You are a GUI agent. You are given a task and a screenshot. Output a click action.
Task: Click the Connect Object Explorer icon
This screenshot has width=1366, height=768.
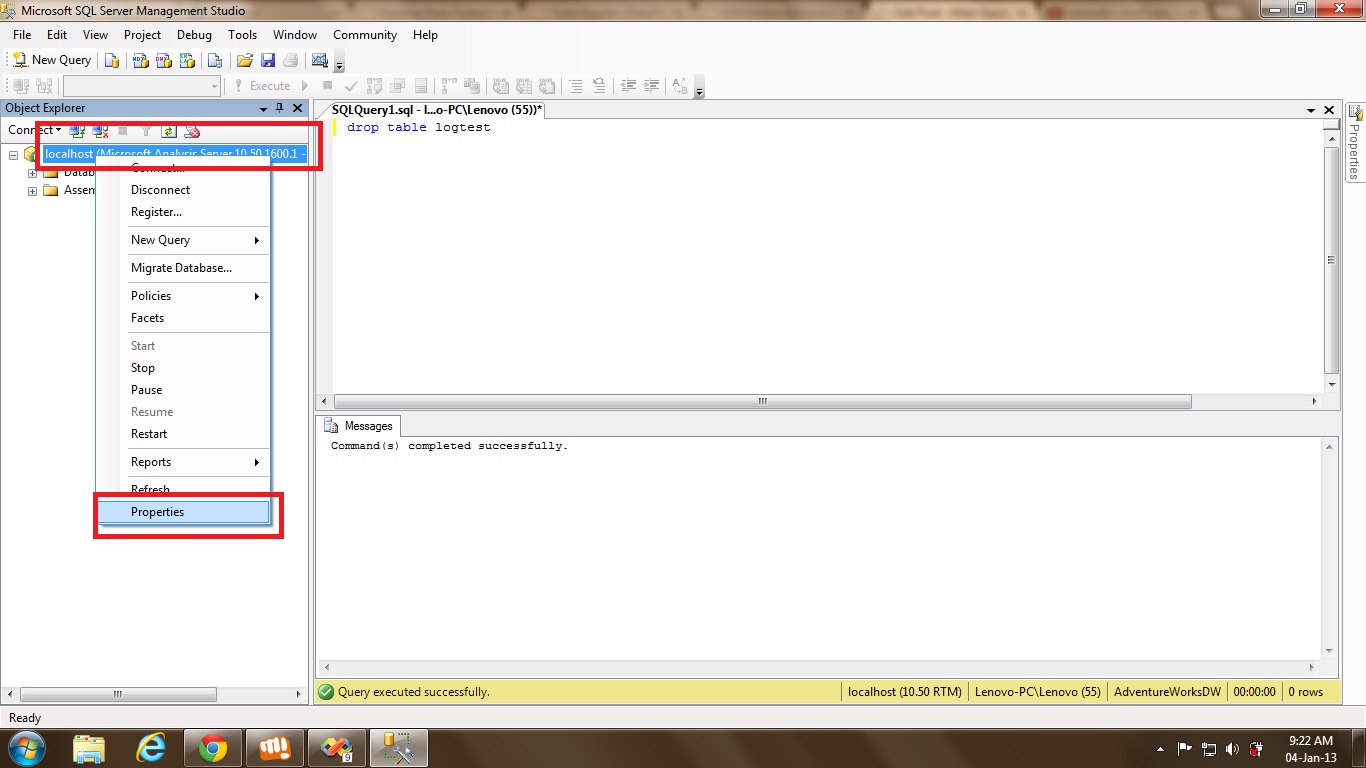[x=77, y=130]
